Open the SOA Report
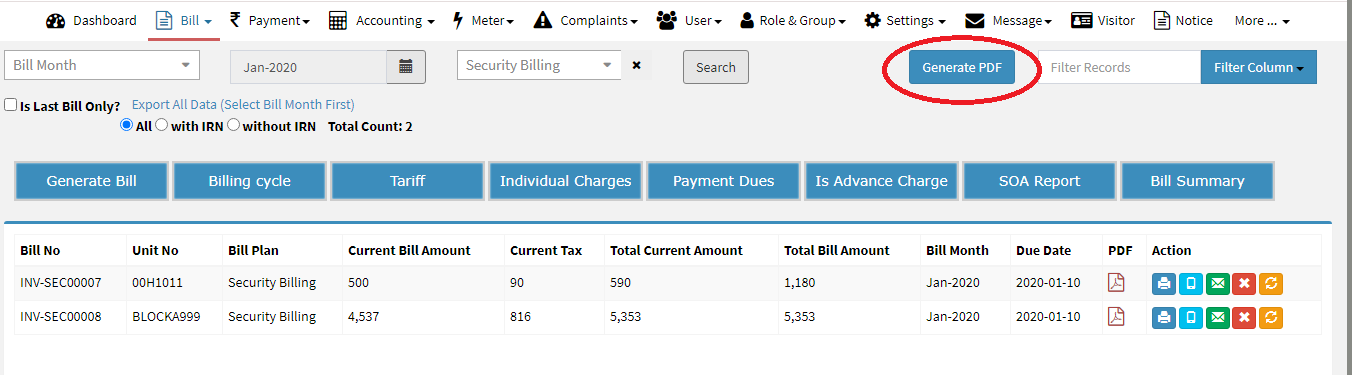1352x375 pixels. [x=1040, y=181]
